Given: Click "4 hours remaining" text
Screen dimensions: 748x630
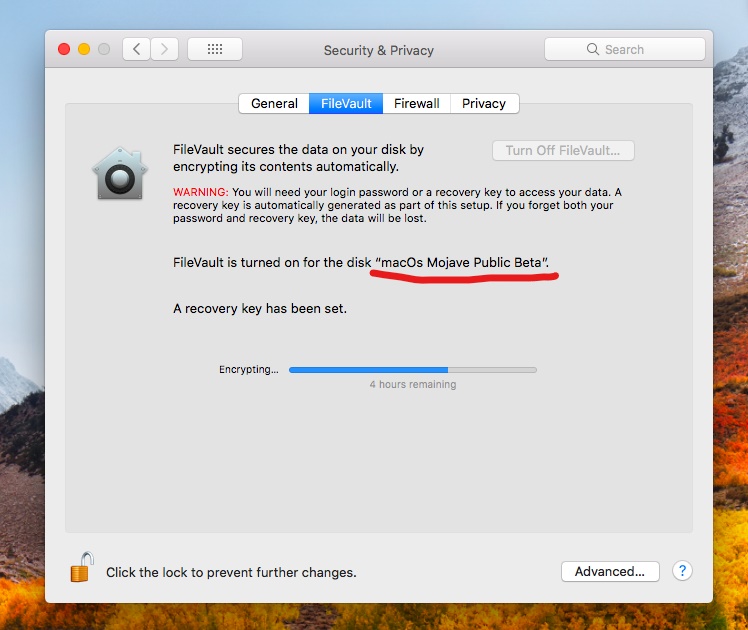Looking at the screenshot, I should click(413, 384).
